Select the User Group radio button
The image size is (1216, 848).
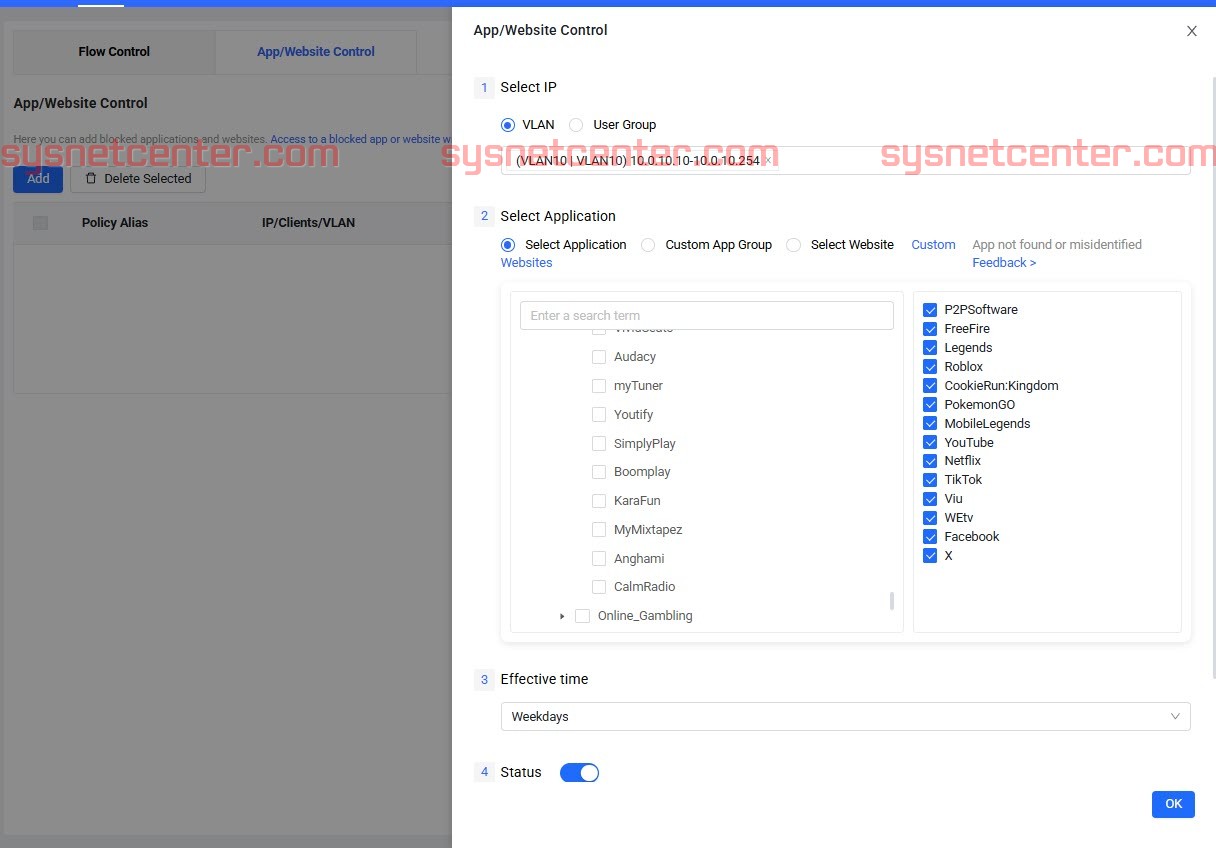[x=576, y=125]
